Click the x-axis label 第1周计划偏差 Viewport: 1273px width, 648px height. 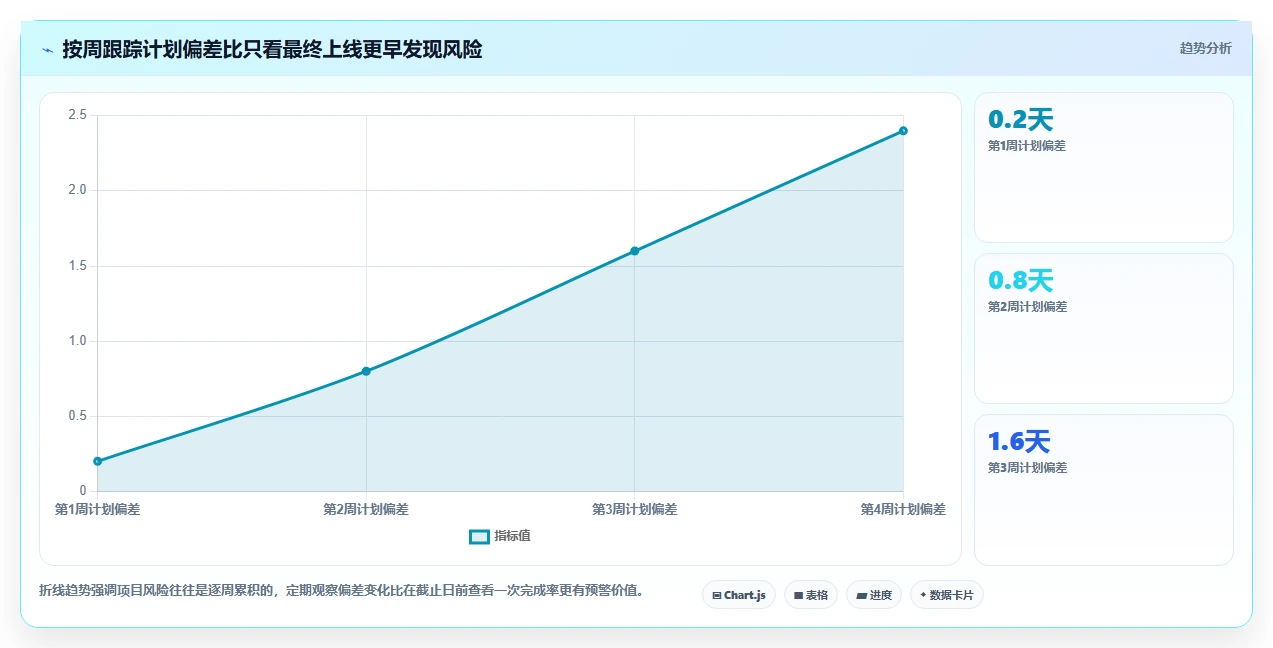[98, 509]
